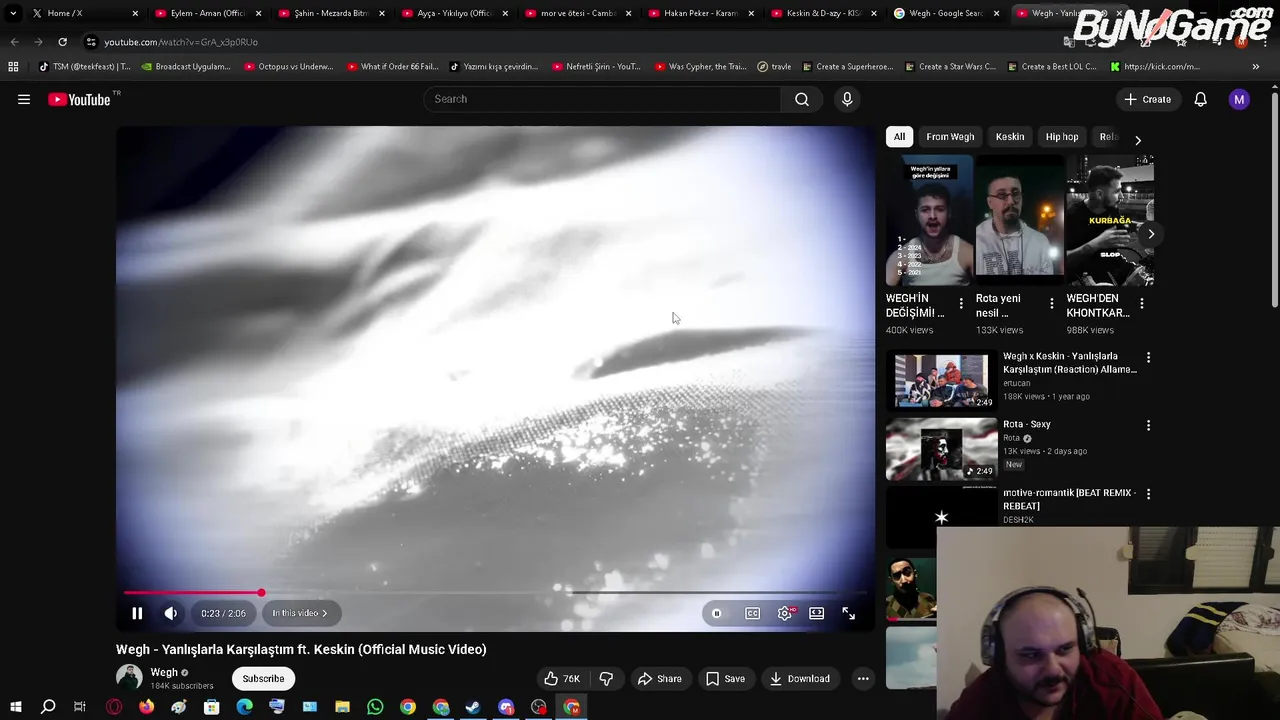Toggle the autoplay switch in player
This screenshot has height=720, width=1280.
coord(717,613)
